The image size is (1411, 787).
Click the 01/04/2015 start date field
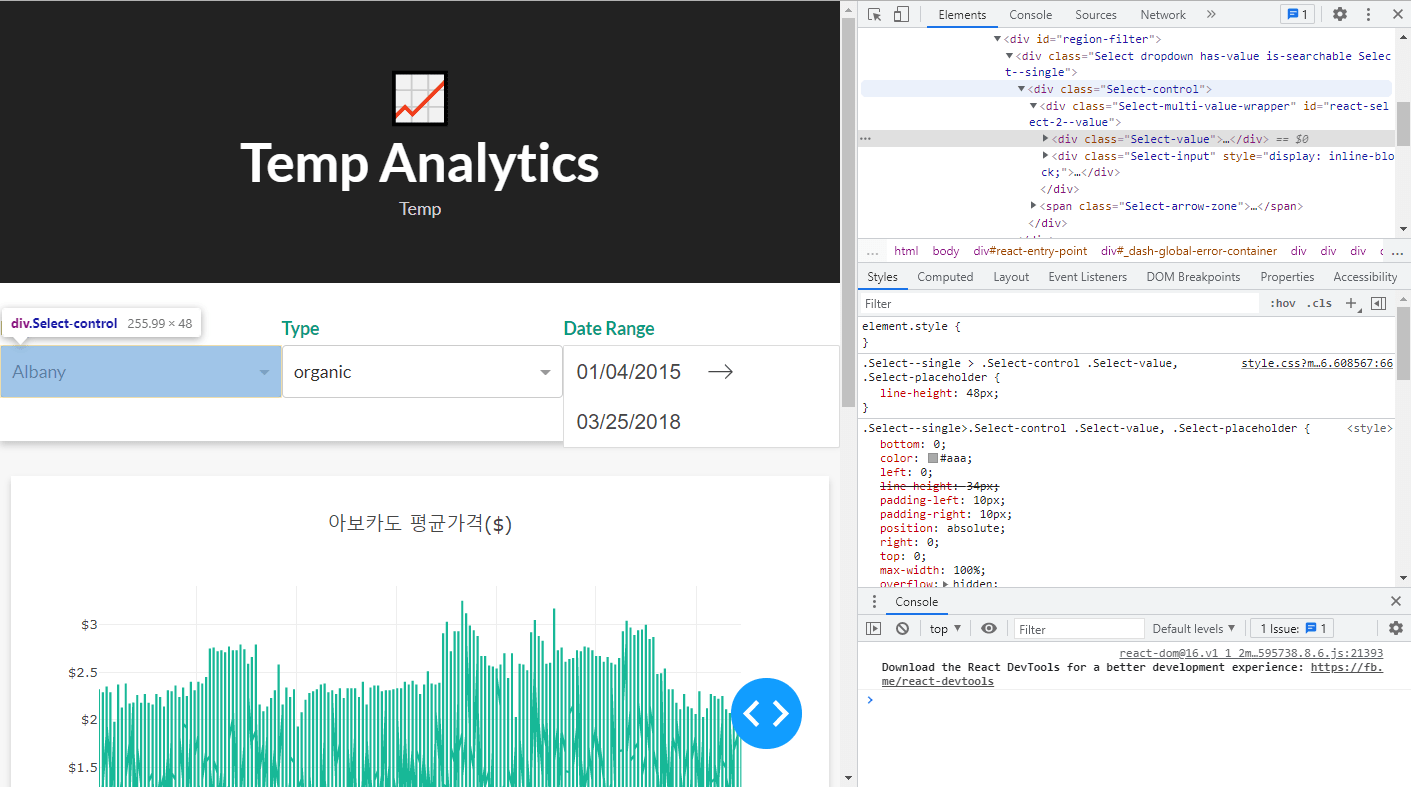[x=628, y=371]
